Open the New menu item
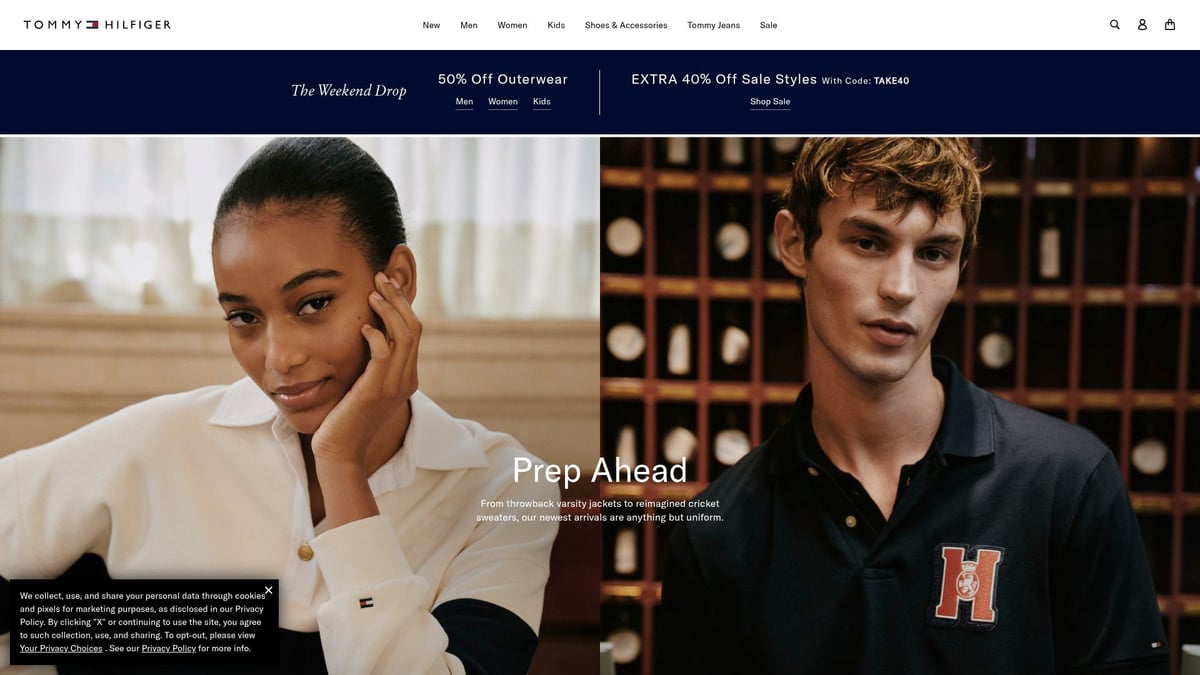Screen dimensions: 1200x675 click(x=431, y=25)
